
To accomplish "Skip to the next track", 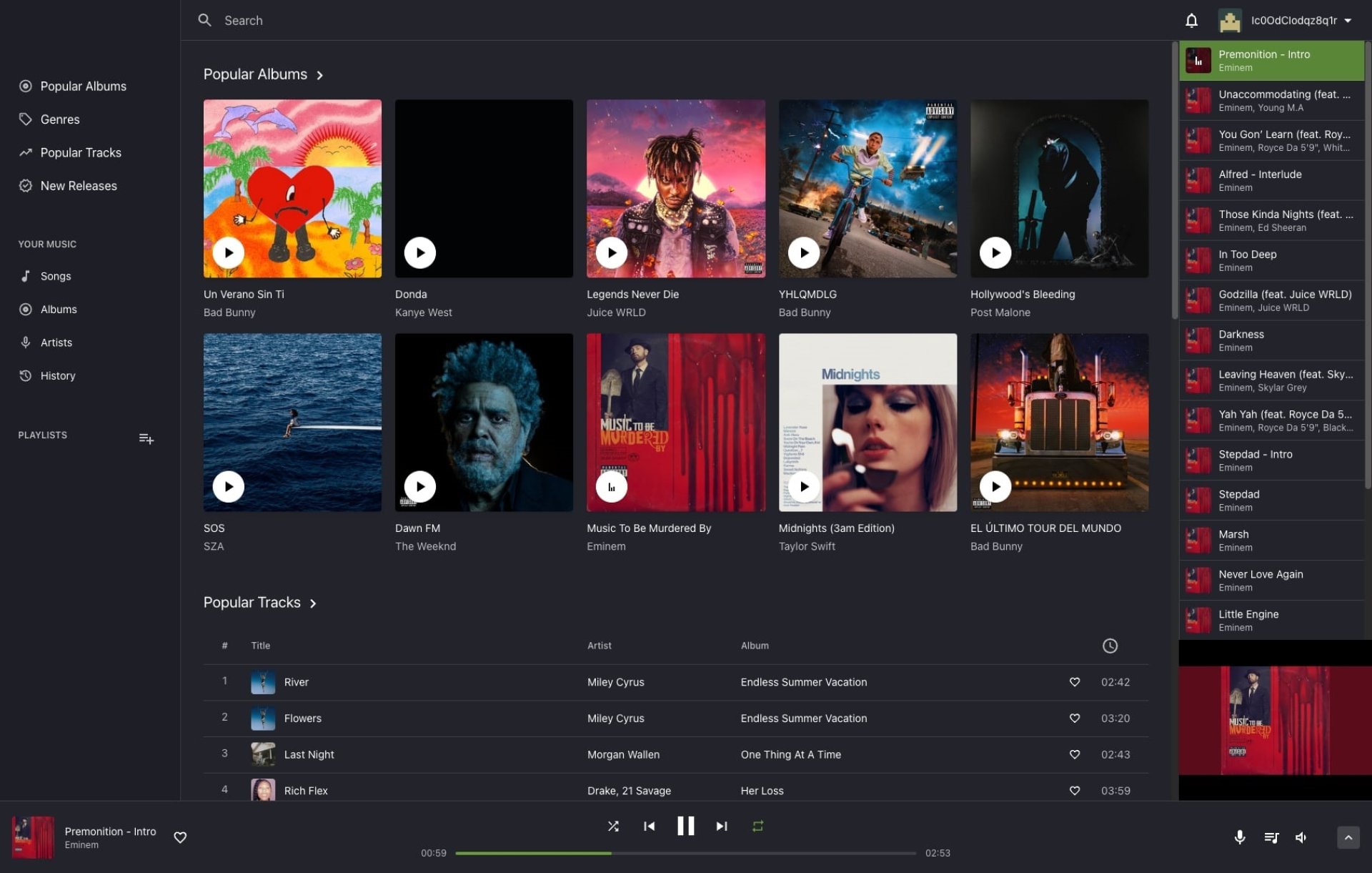I will pyautogui.click(x=722, y=826).
